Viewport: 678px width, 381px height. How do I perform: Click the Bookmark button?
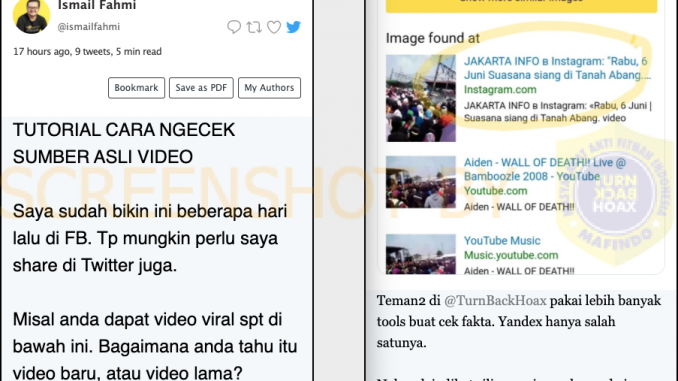136,88
